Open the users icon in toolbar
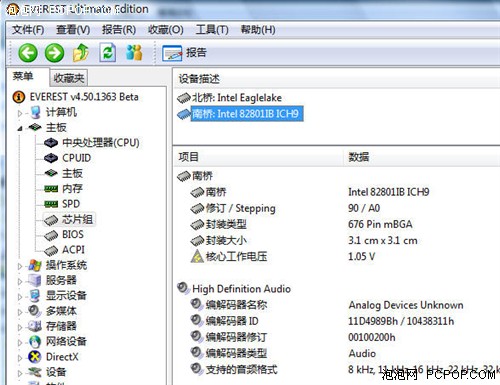Viewport: 500px width, 385px height. click(134, 53)
